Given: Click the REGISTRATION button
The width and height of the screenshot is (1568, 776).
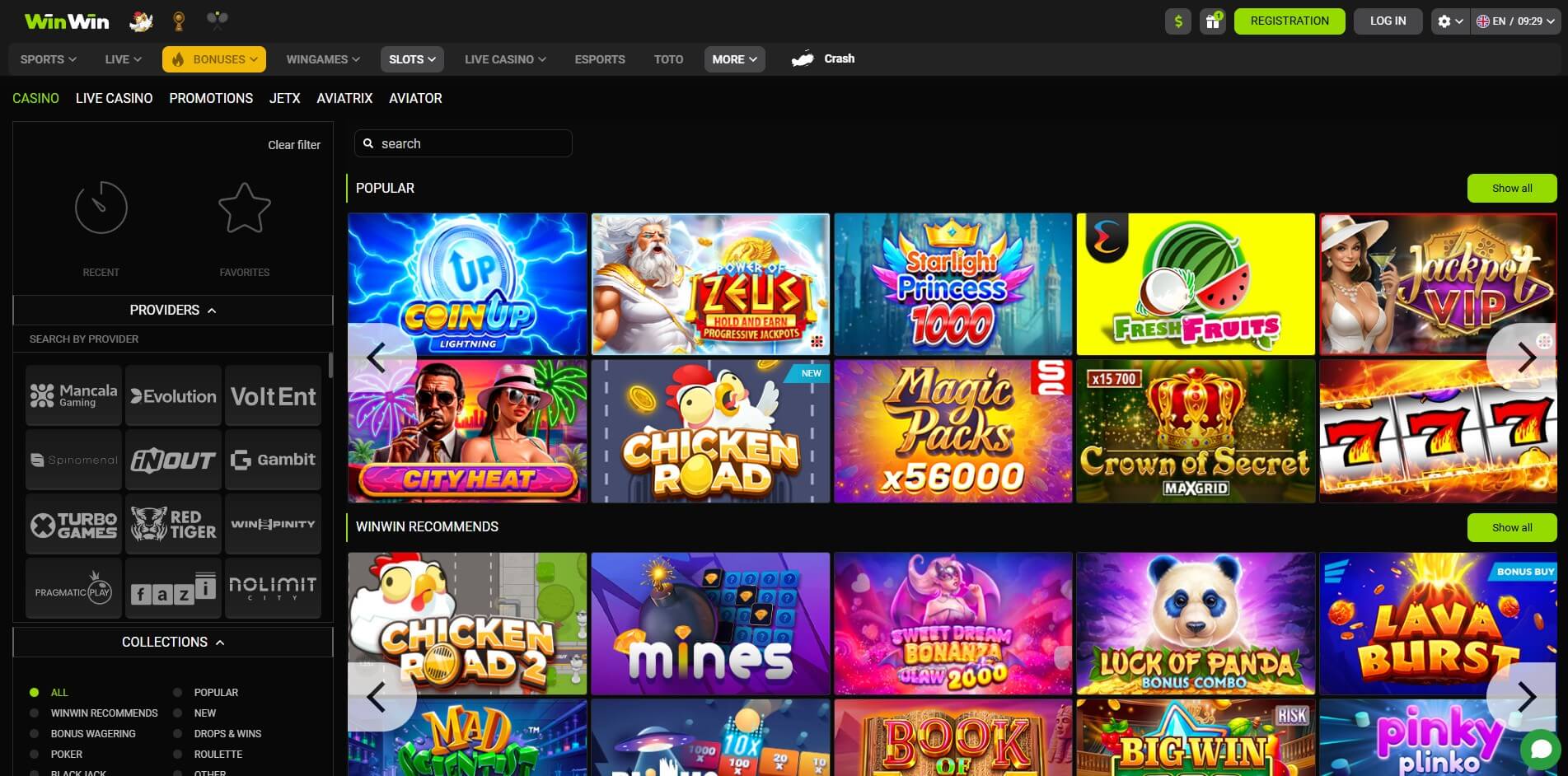Looking at the screenshot, I should coord(1289,21).
